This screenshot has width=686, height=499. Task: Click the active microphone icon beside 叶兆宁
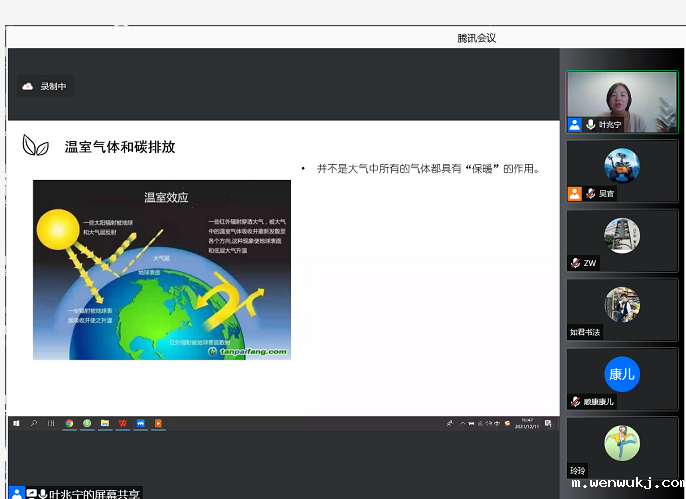tap(591, 125)
